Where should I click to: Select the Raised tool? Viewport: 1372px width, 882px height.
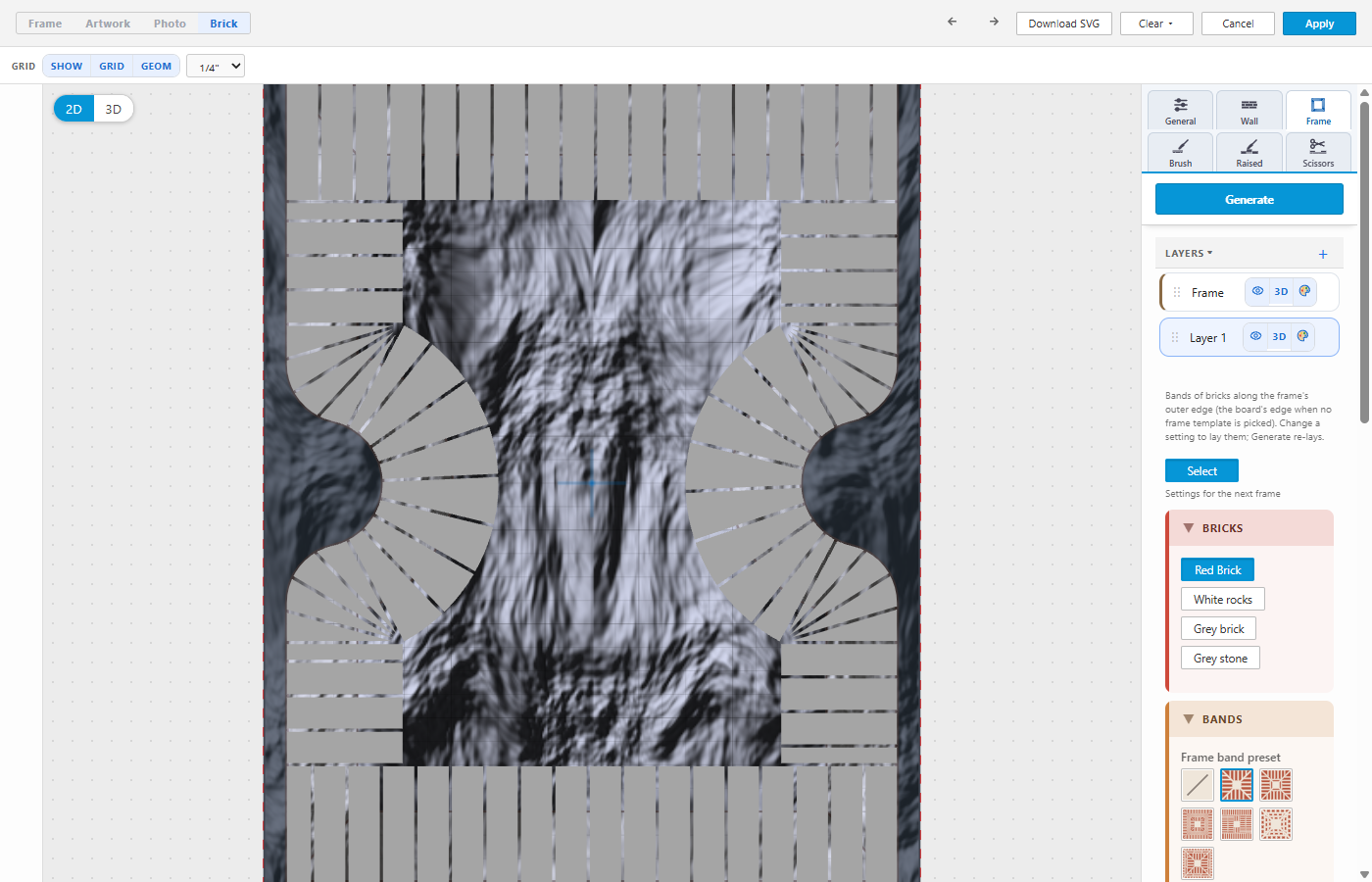(1249, 152)
